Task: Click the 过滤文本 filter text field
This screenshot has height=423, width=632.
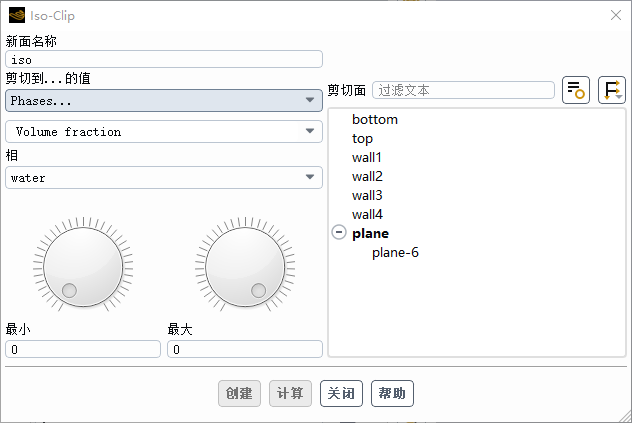Action: click(463, 90)
